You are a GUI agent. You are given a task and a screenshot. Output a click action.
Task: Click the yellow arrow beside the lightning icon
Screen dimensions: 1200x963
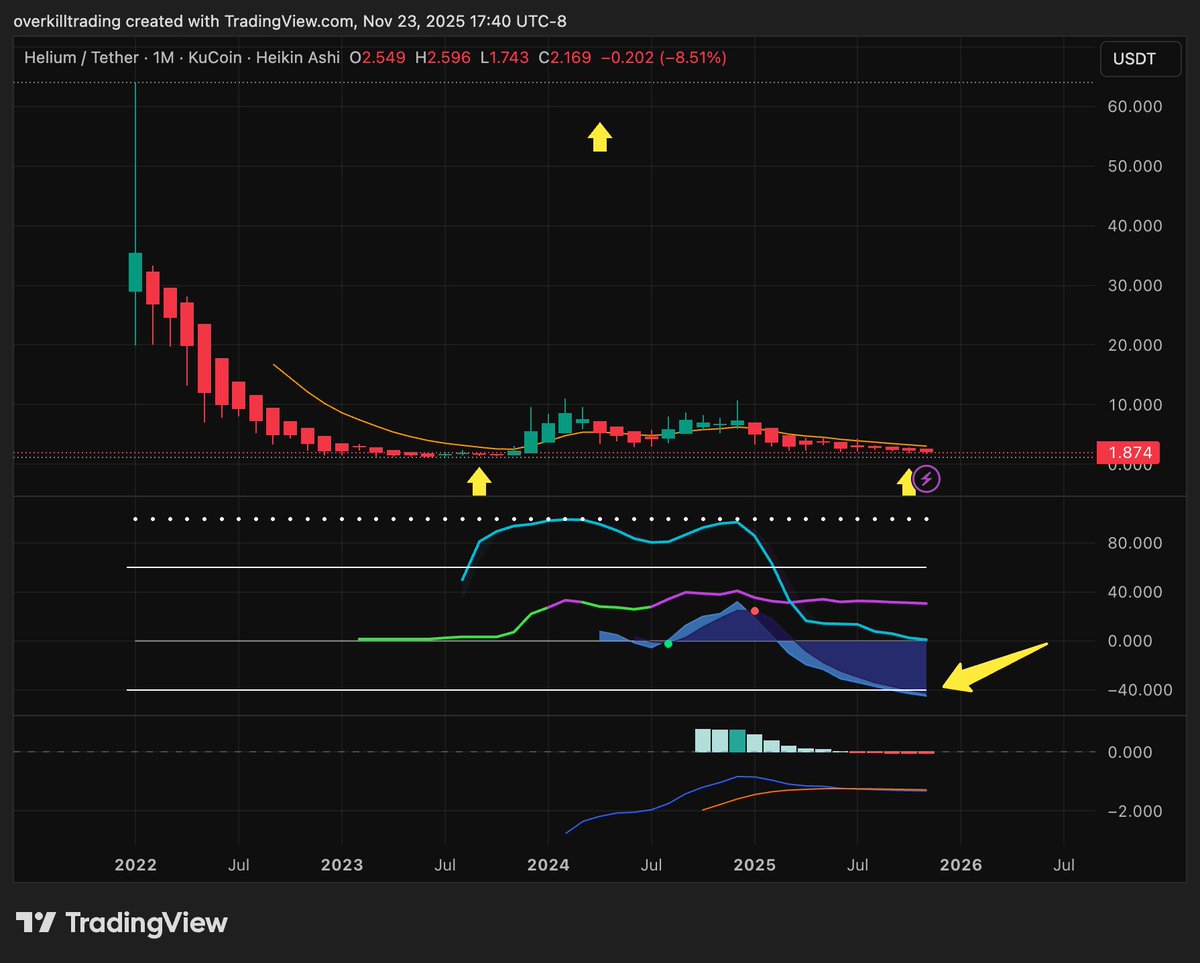(x=906, y=480)
